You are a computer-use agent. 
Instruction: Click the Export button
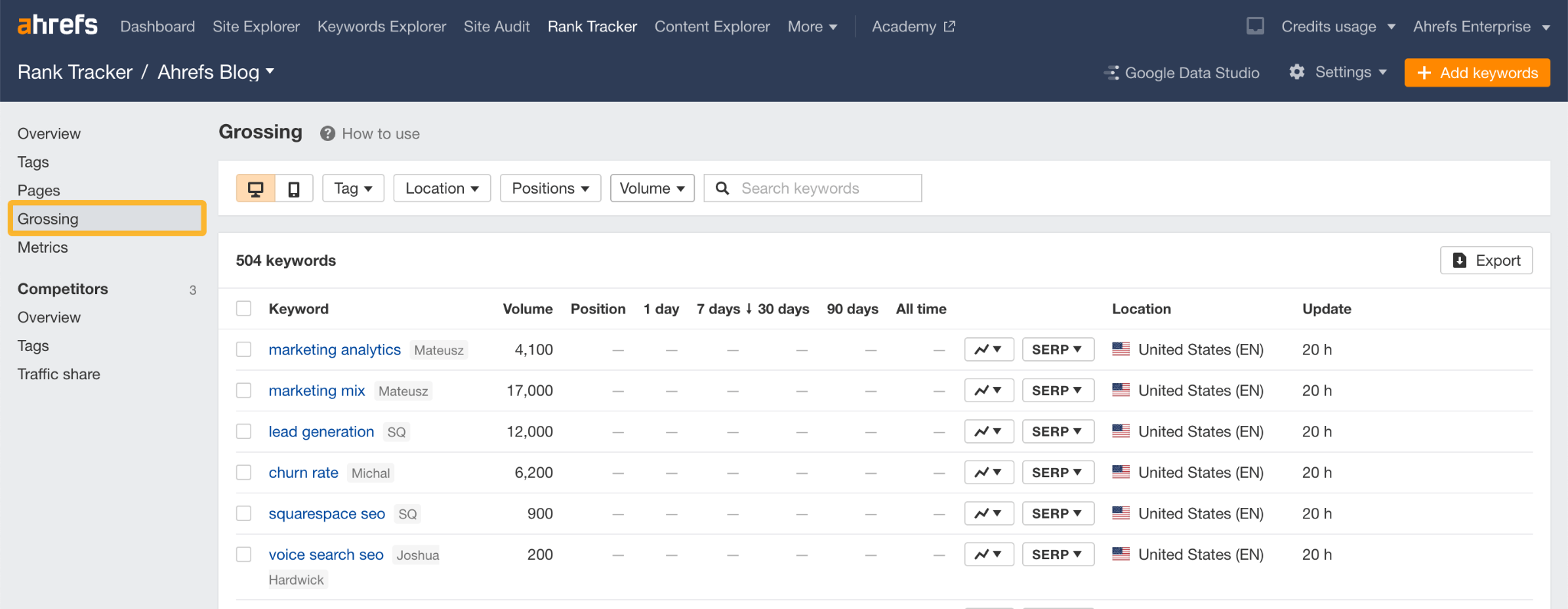coord(1486,260)
